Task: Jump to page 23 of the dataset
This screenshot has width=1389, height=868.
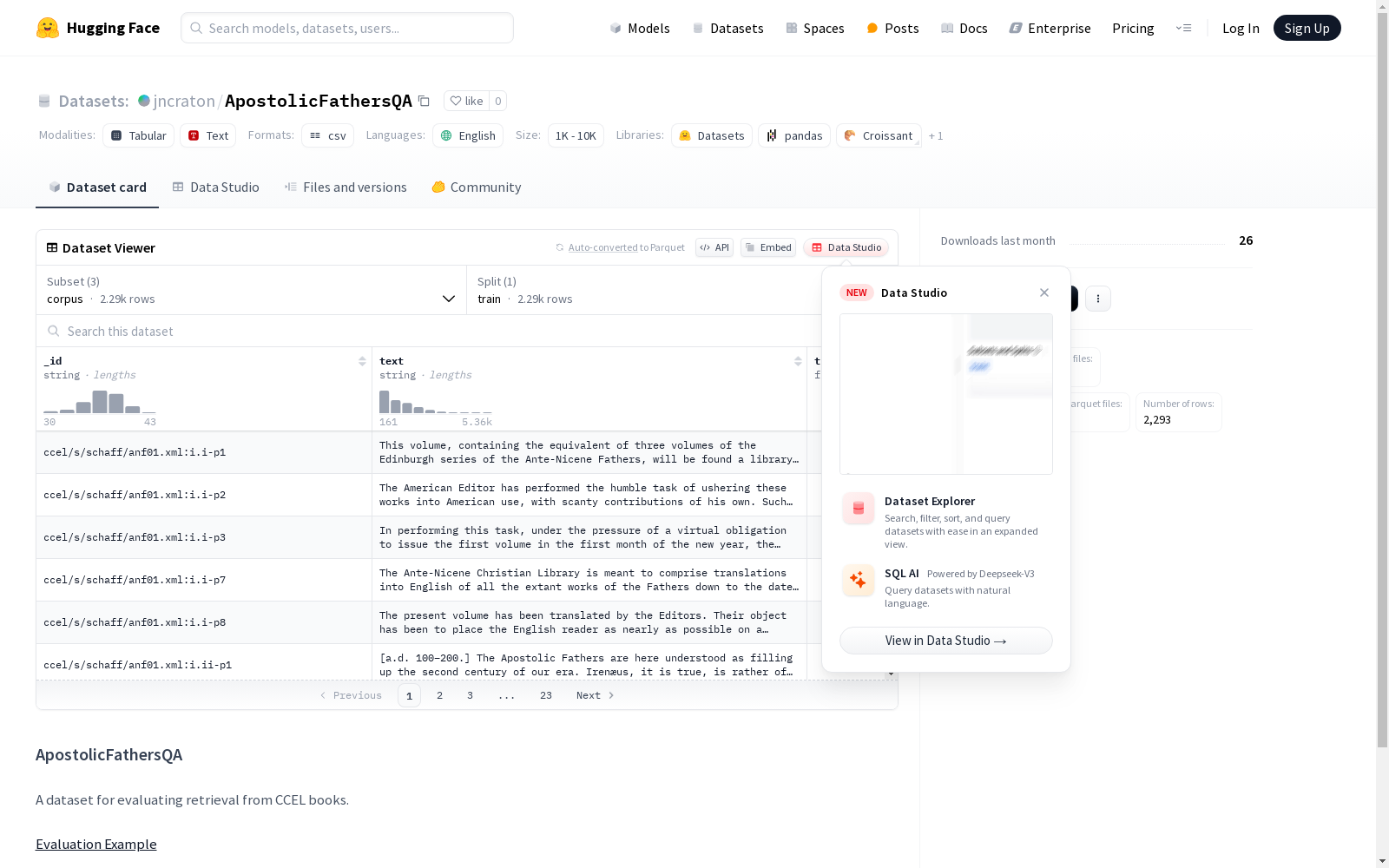Action: (x=546, y=695)
